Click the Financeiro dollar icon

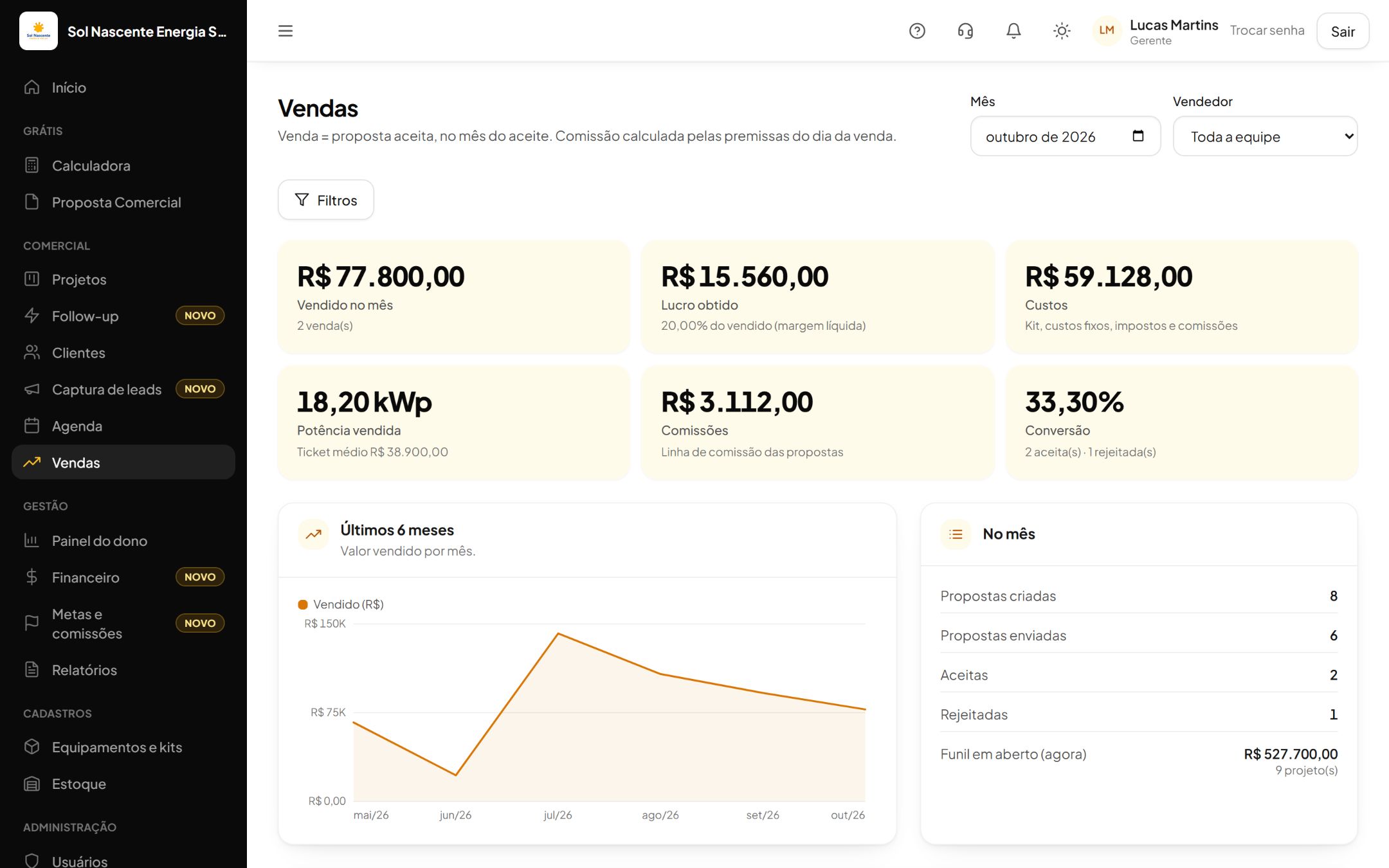point(32,577)
